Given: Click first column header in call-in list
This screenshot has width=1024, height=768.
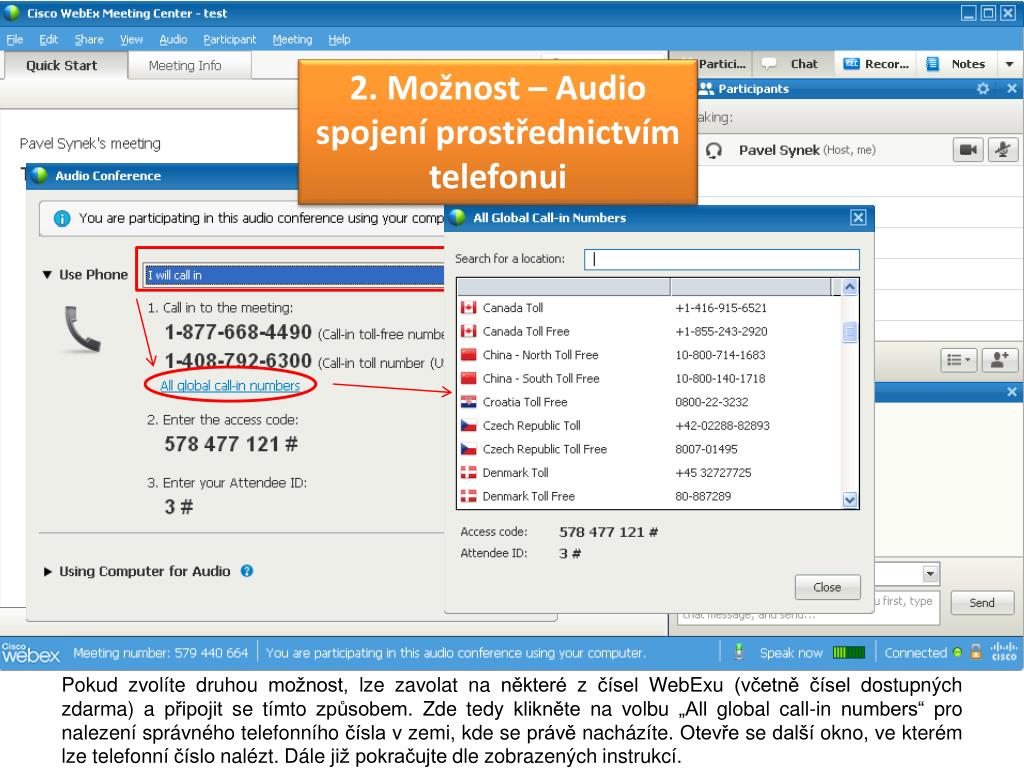Looking at the screenshot, I should click(x=564, y=286).
